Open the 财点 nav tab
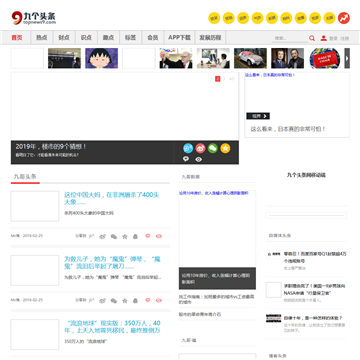The height and width of the screenshot is (360, 360). (64, 38)
